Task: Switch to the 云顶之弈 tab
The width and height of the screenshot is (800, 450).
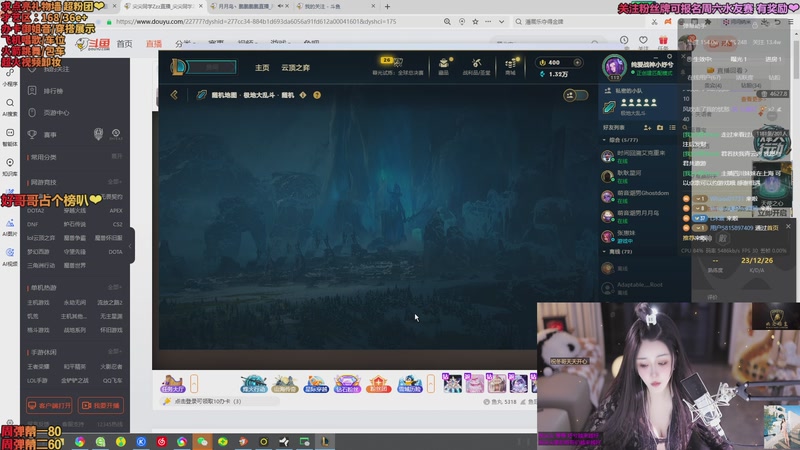Action: 295,67
